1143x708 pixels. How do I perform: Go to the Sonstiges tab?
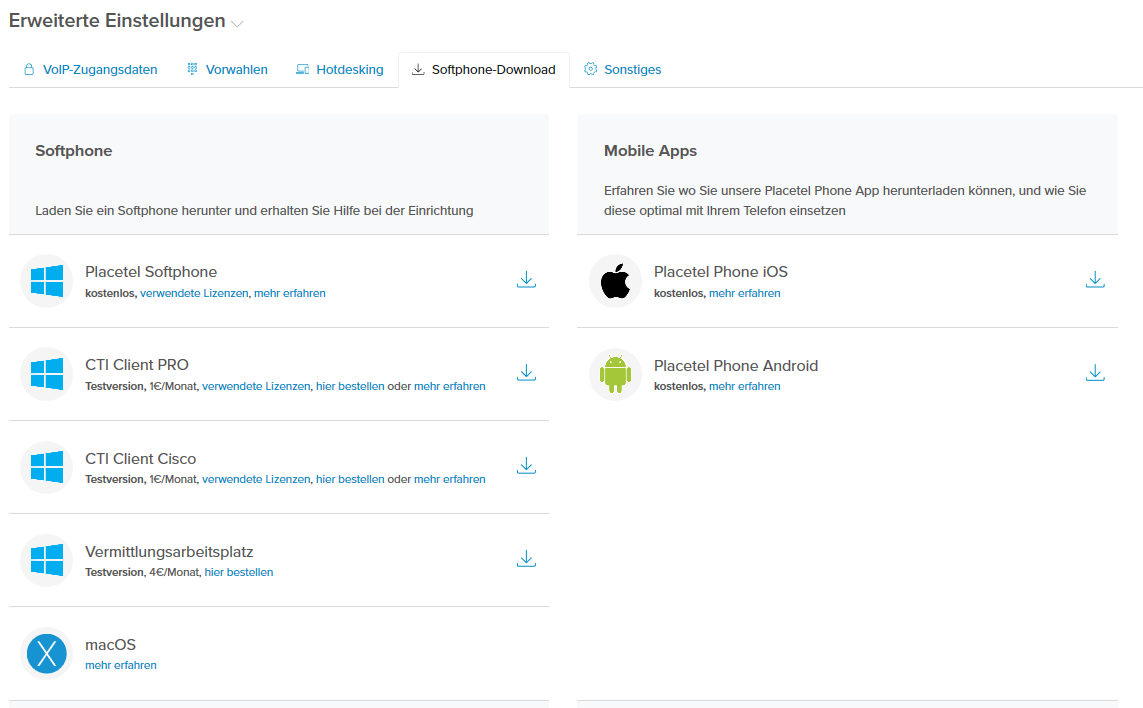(x=623, y=69)
